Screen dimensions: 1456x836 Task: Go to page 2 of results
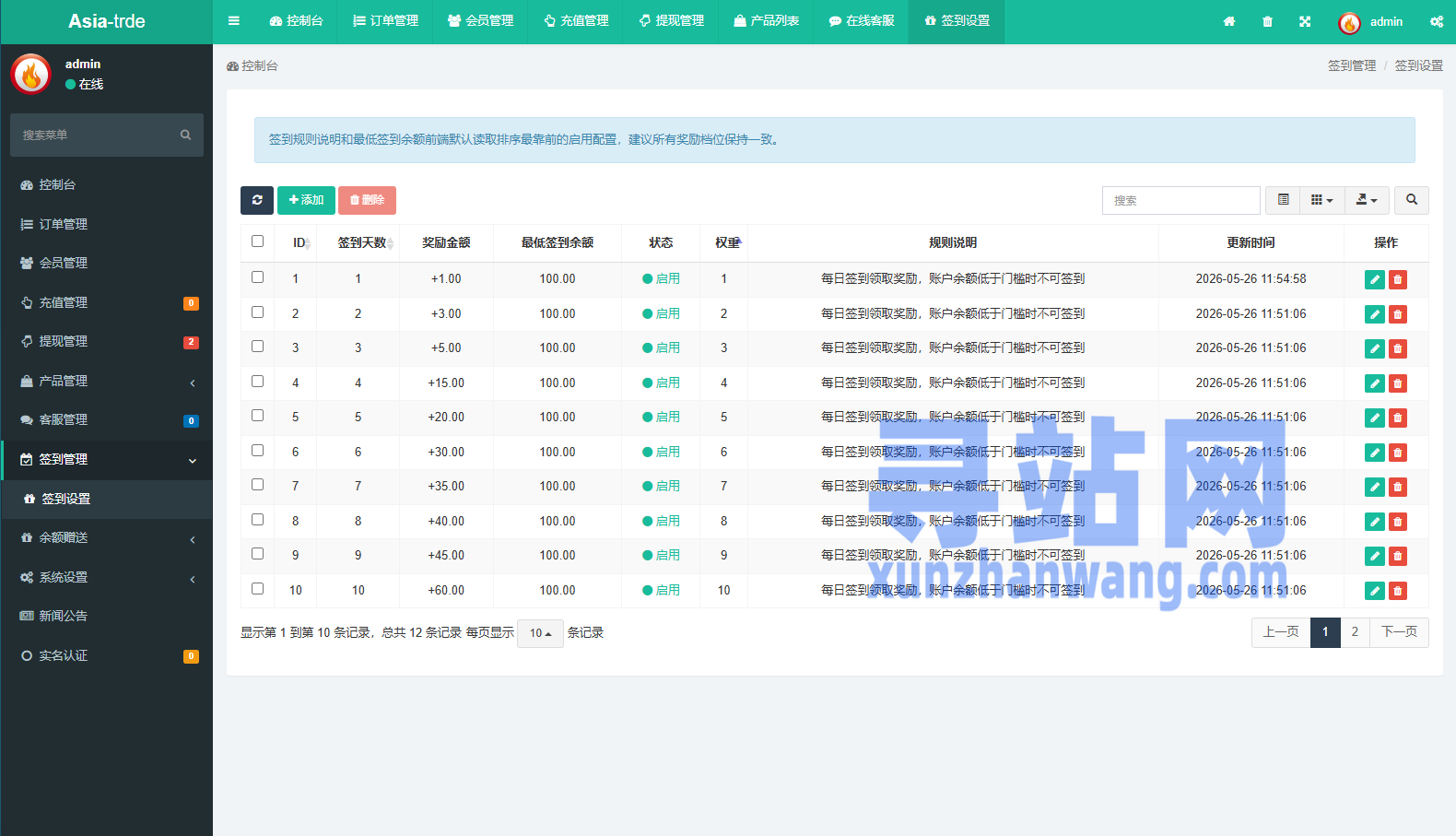1355,632
